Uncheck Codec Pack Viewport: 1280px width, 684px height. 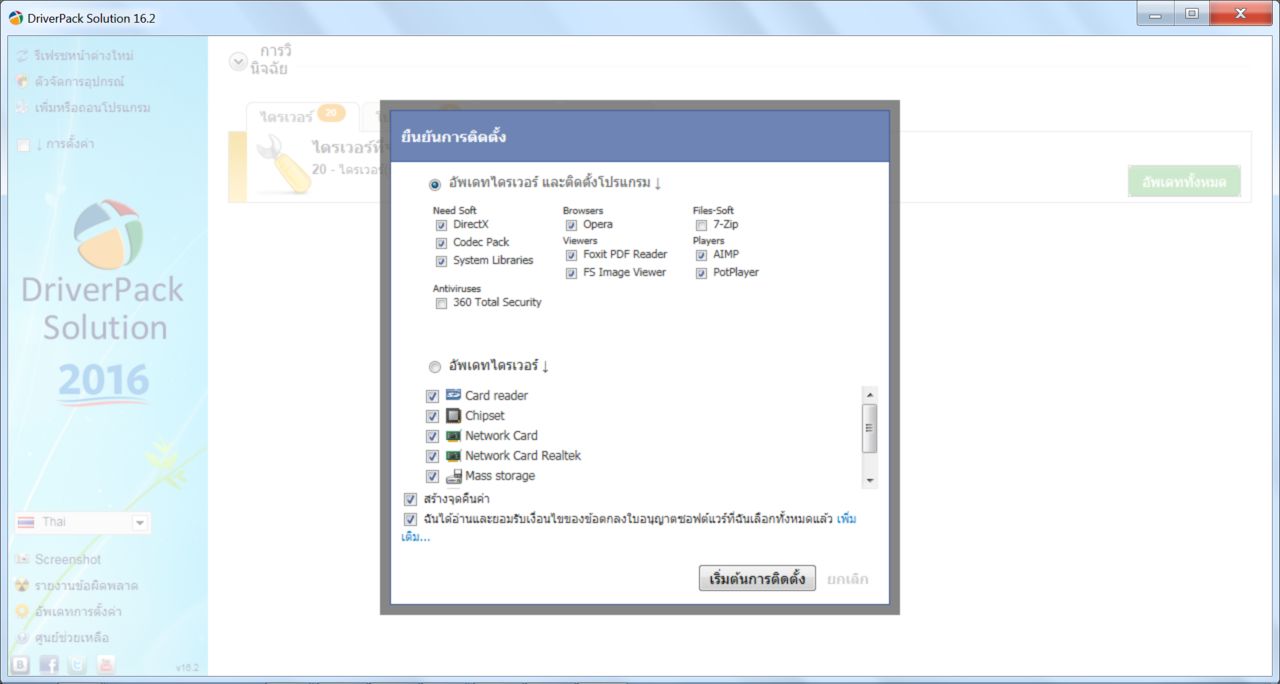pyautogui.click(x=441, y=243)
